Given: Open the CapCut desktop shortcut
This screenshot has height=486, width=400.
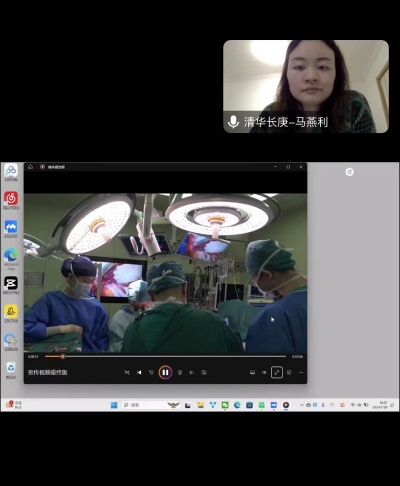Looking at the screenshot, I should 11,285.
